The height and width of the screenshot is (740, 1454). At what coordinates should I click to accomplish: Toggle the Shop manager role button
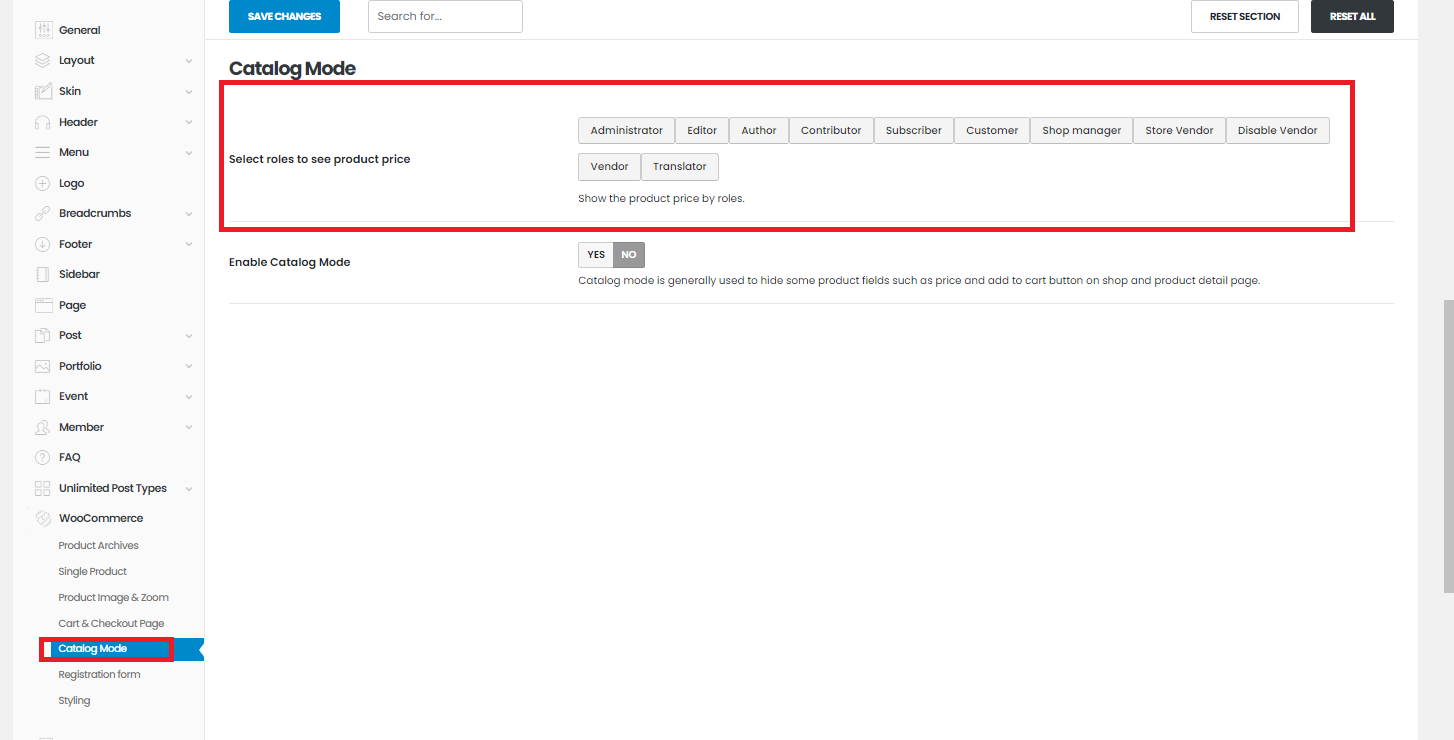click(1082, 131)
